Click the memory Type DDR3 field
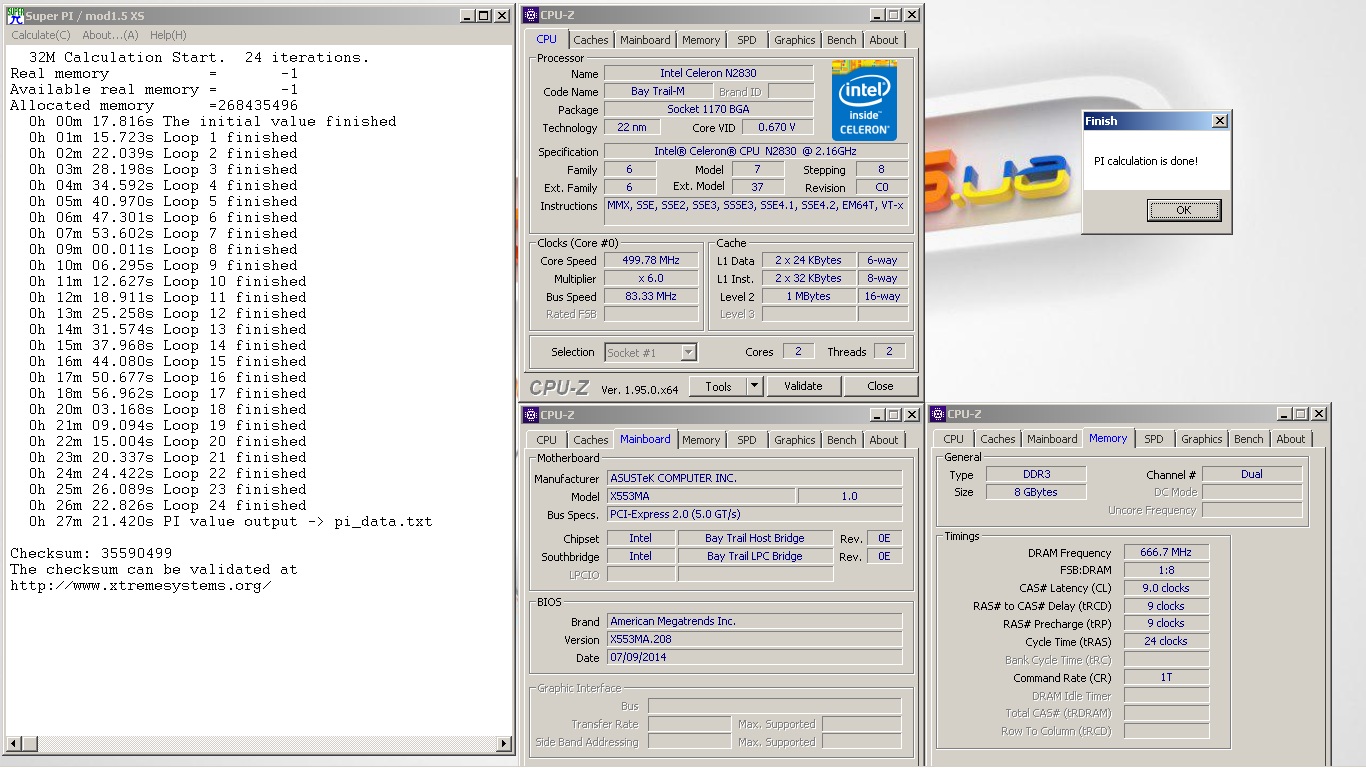This screenshot has height=768, width=1366. [x=1036, y=474]
